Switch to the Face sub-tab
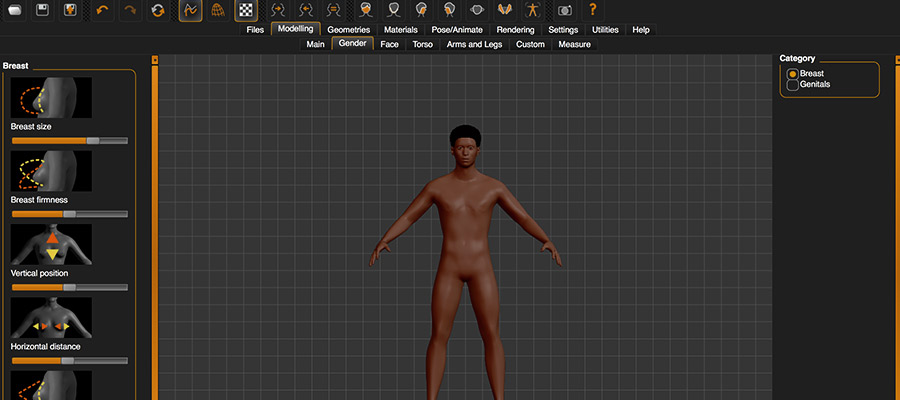 (389, 44)
